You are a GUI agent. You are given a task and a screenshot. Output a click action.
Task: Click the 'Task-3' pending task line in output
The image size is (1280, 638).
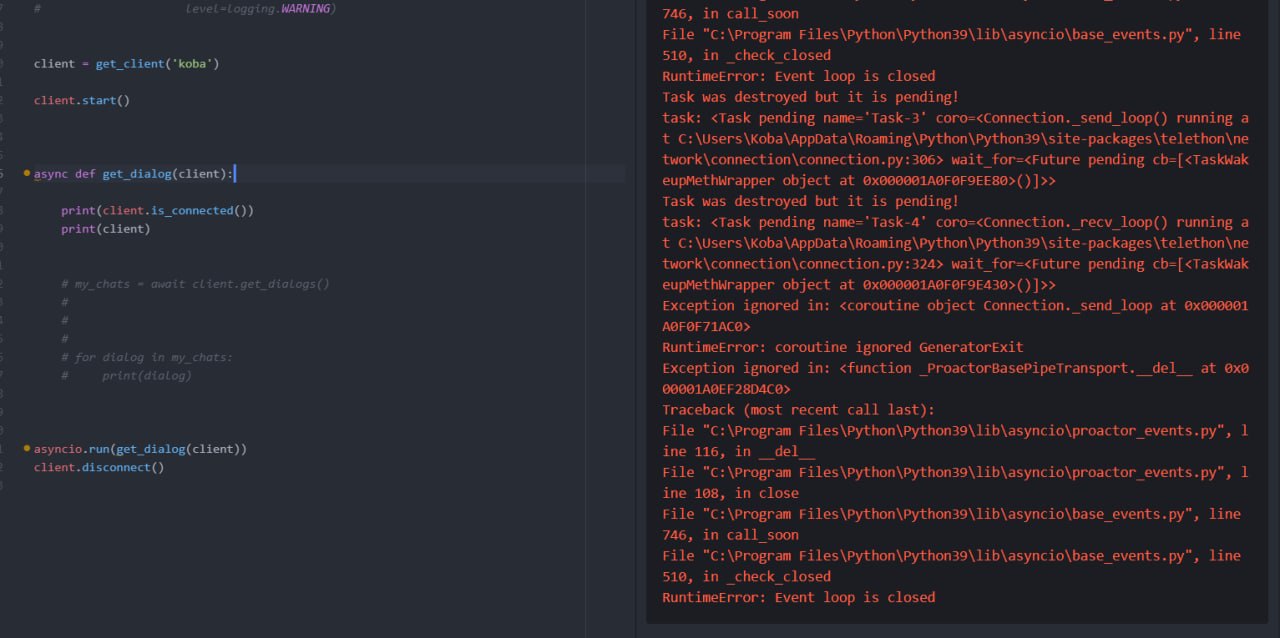(x=955, y=118)
